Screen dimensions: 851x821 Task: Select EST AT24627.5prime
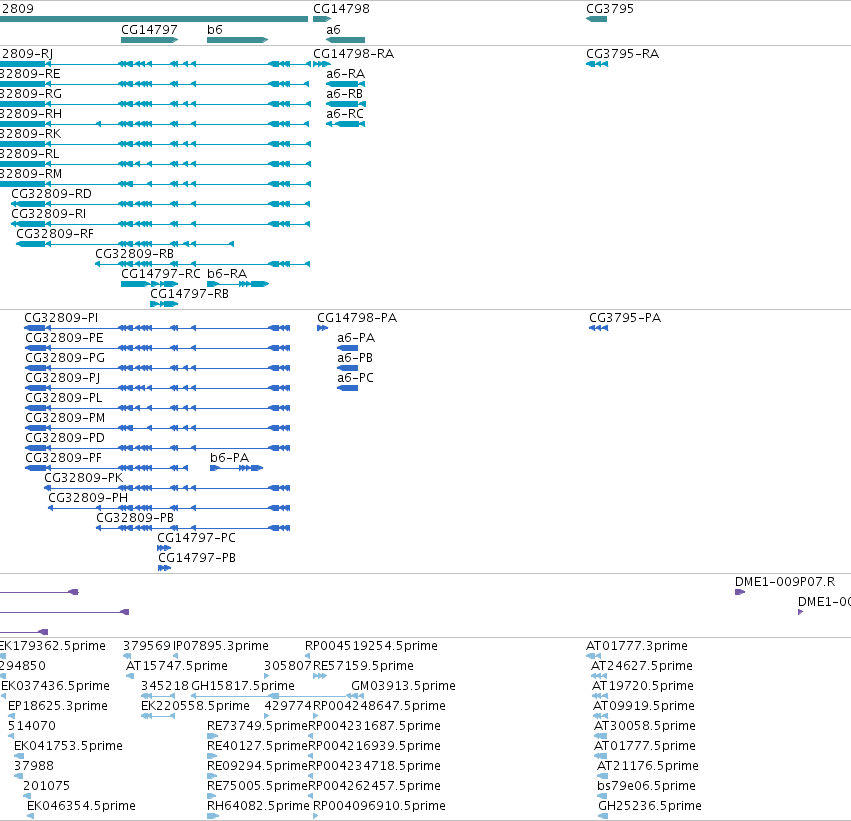[x=599, y=676]
